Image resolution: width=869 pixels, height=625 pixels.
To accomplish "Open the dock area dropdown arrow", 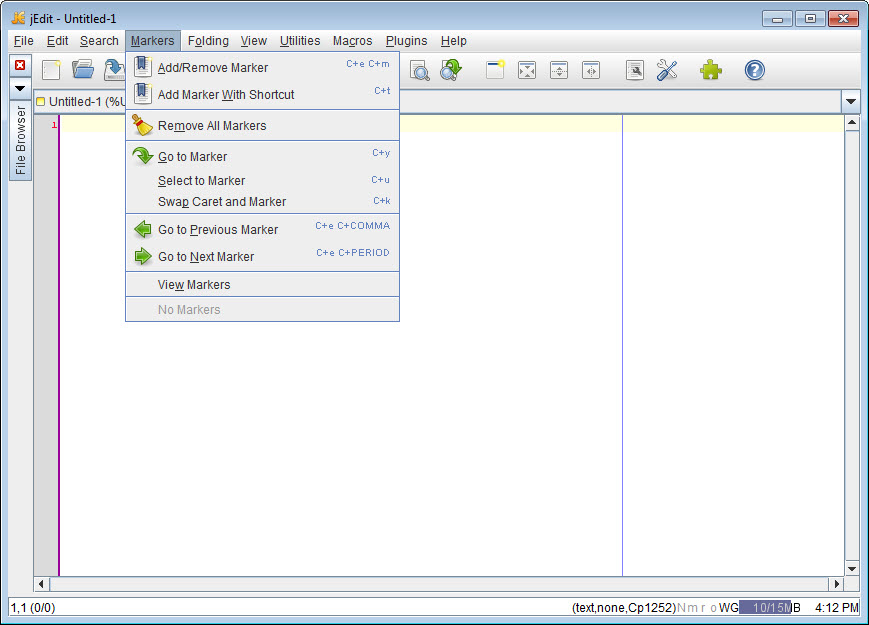I will (20, 88).
